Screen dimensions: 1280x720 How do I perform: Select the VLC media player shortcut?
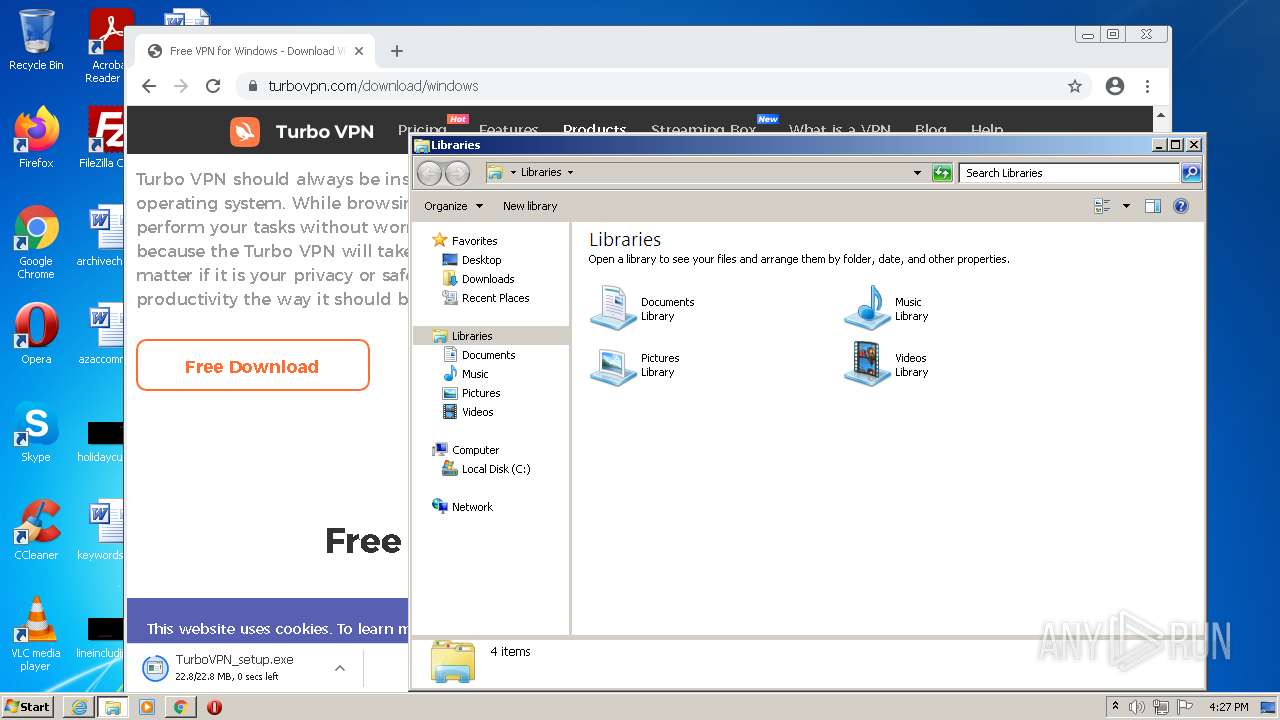click(x=36, y=634)
